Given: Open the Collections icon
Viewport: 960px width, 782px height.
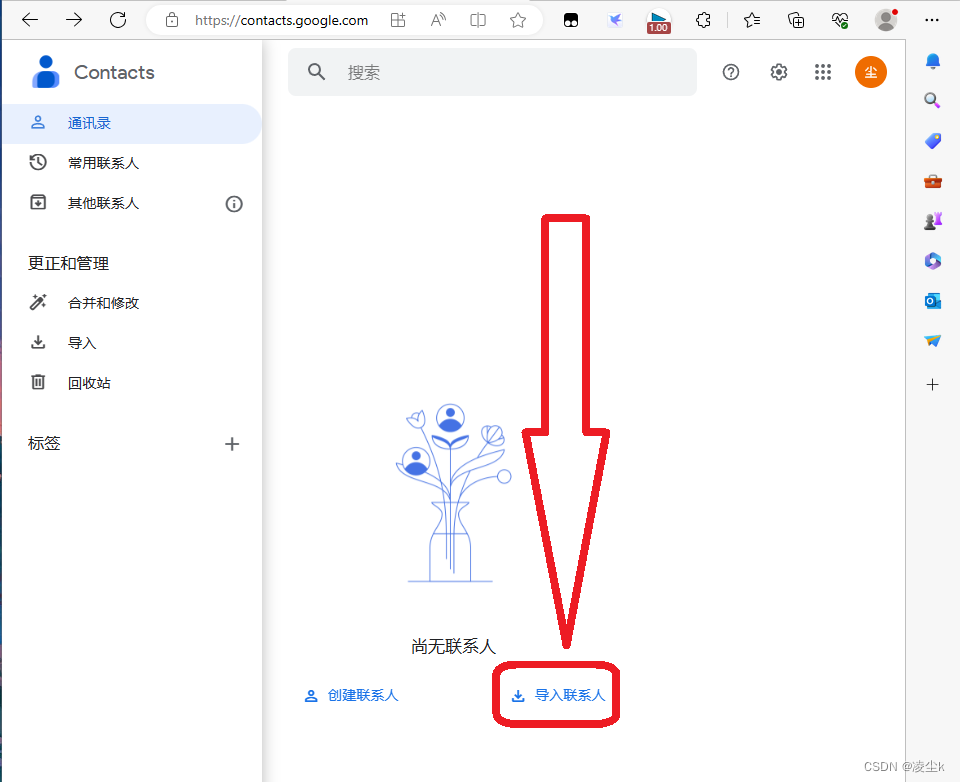Looking at the screenshot, I should click(x=796, y=20).
